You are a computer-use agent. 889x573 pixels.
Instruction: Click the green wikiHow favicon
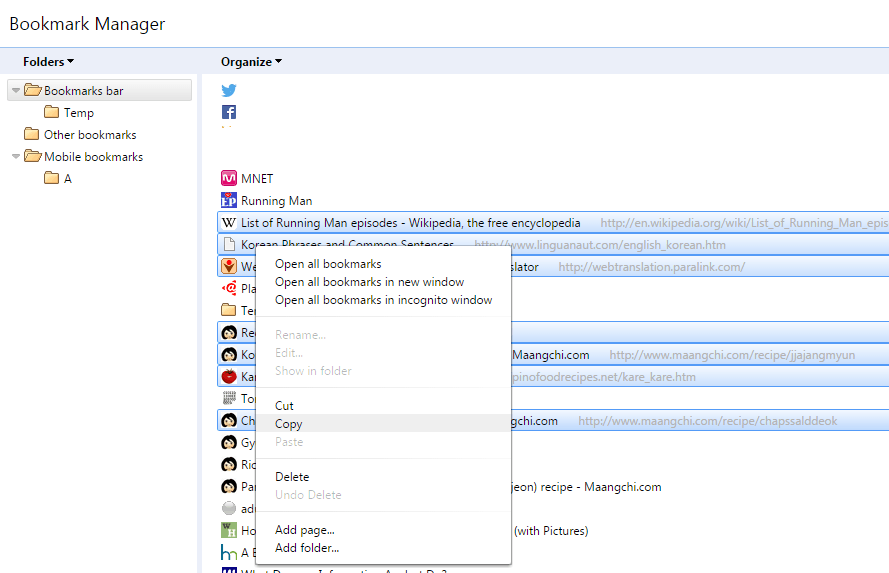[x=229, y=530]
